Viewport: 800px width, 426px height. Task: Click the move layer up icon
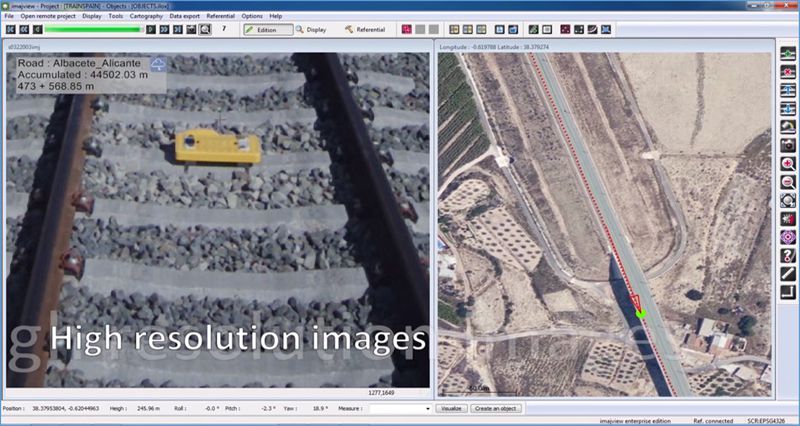pyautogui.click(x=788, y=90)
